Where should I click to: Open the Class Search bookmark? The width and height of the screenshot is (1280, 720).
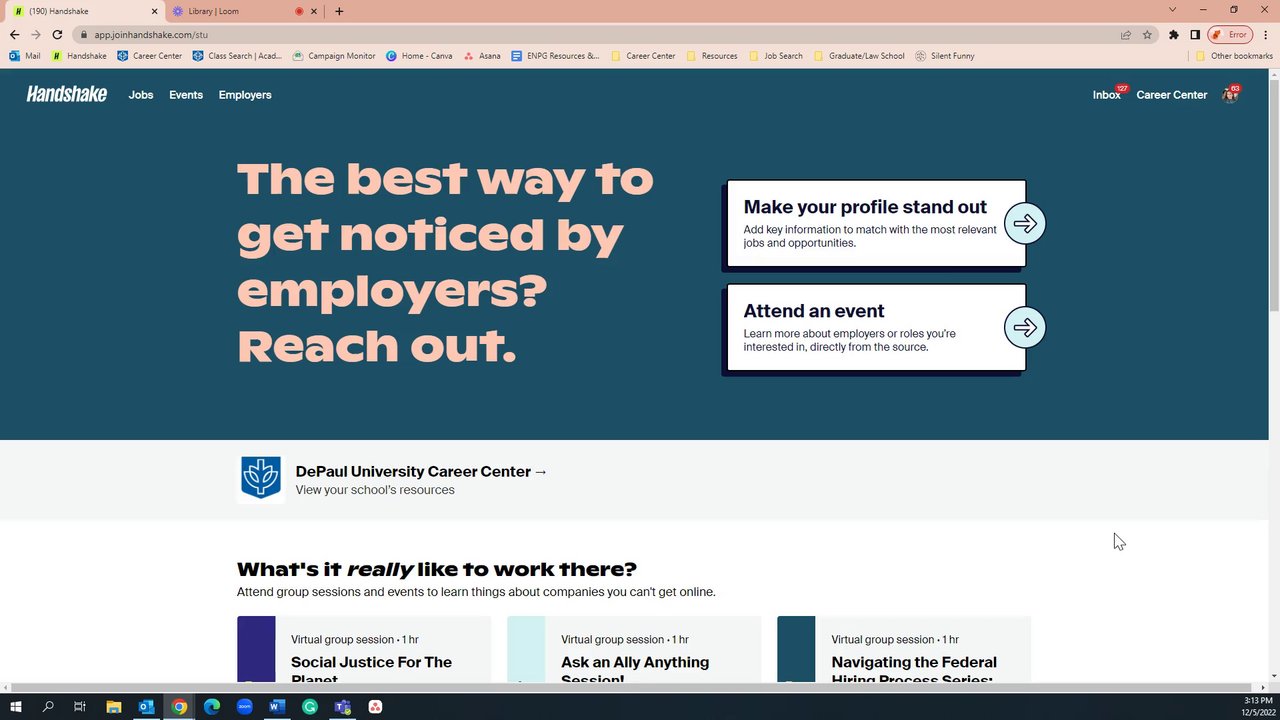(237, 56)
